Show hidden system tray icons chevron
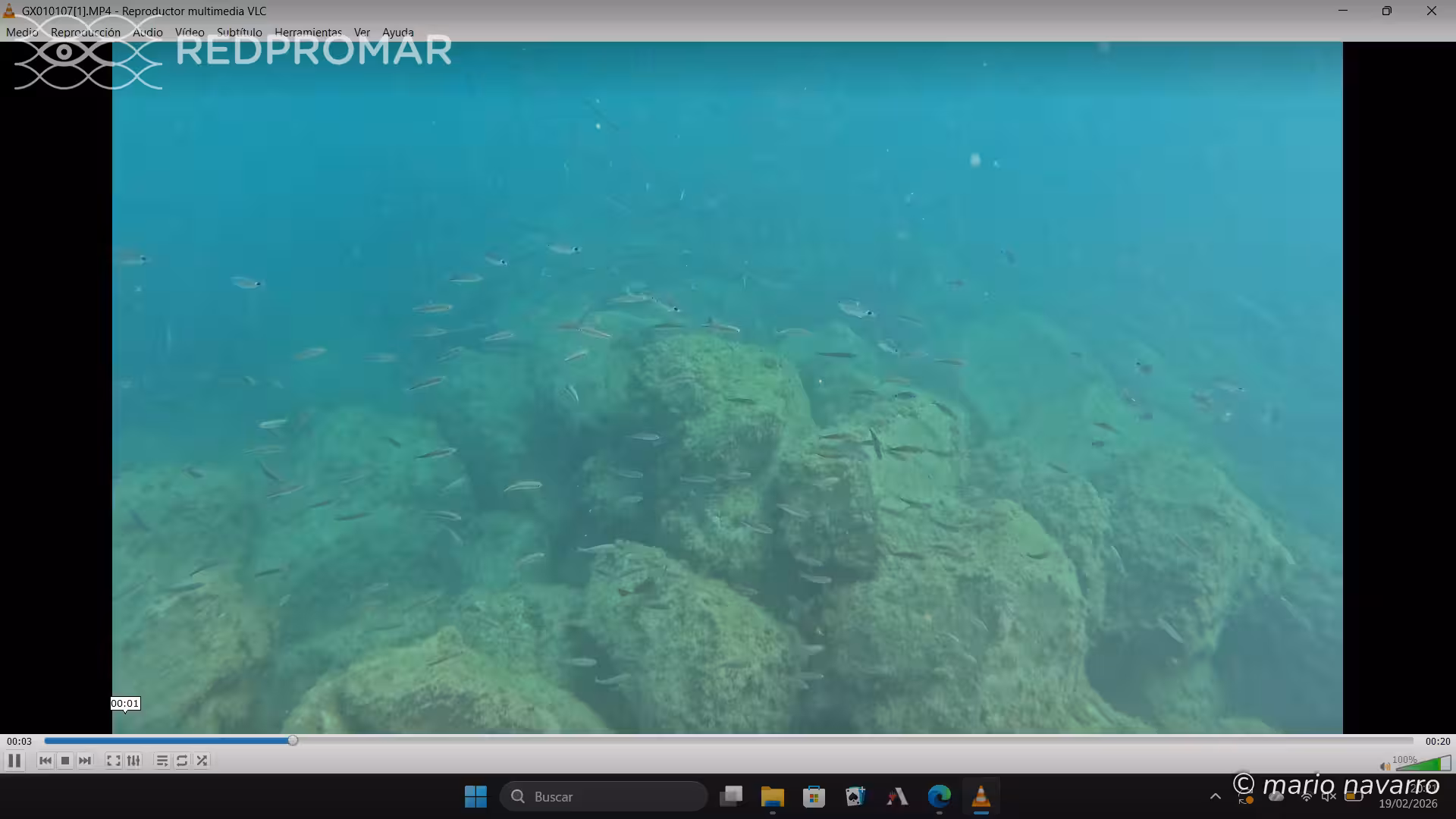Viewport: 1456px width, 819px height. point(1215,796)
